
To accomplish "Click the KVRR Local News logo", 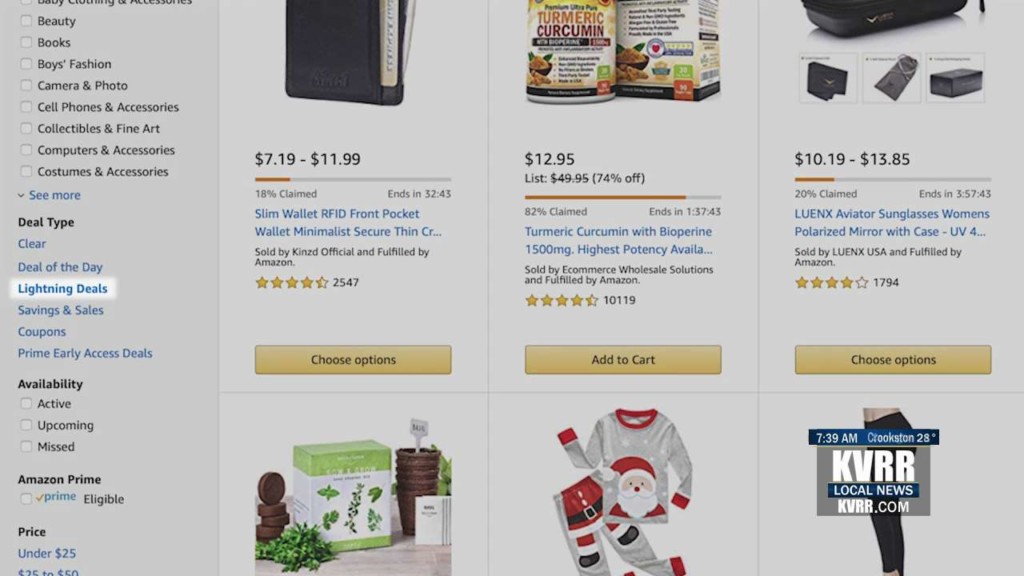I will pyautogui.click(x=874, y=472).
